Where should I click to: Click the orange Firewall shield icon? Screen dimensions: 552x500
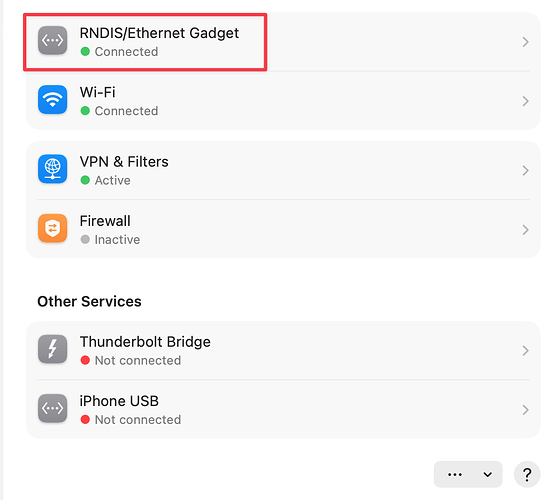(x=52, y=228)
